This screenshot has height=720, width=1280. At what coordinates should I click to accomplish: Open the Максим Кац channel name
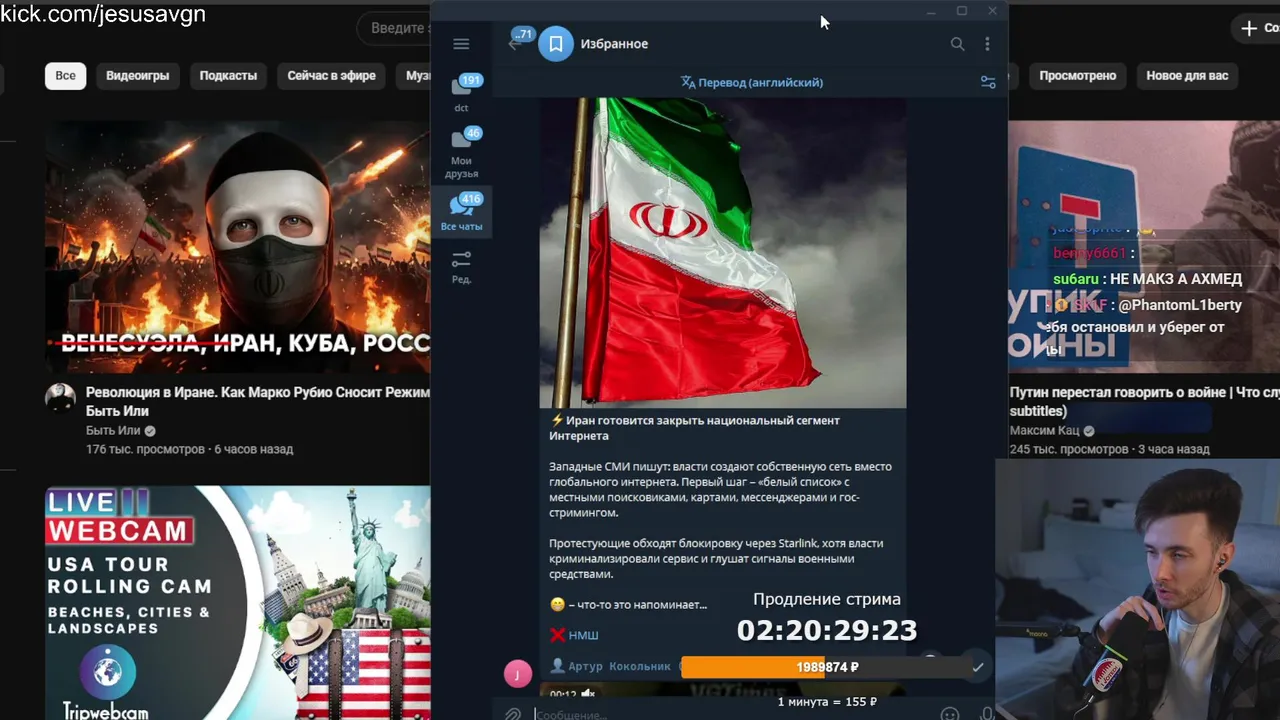[1045, 431]
